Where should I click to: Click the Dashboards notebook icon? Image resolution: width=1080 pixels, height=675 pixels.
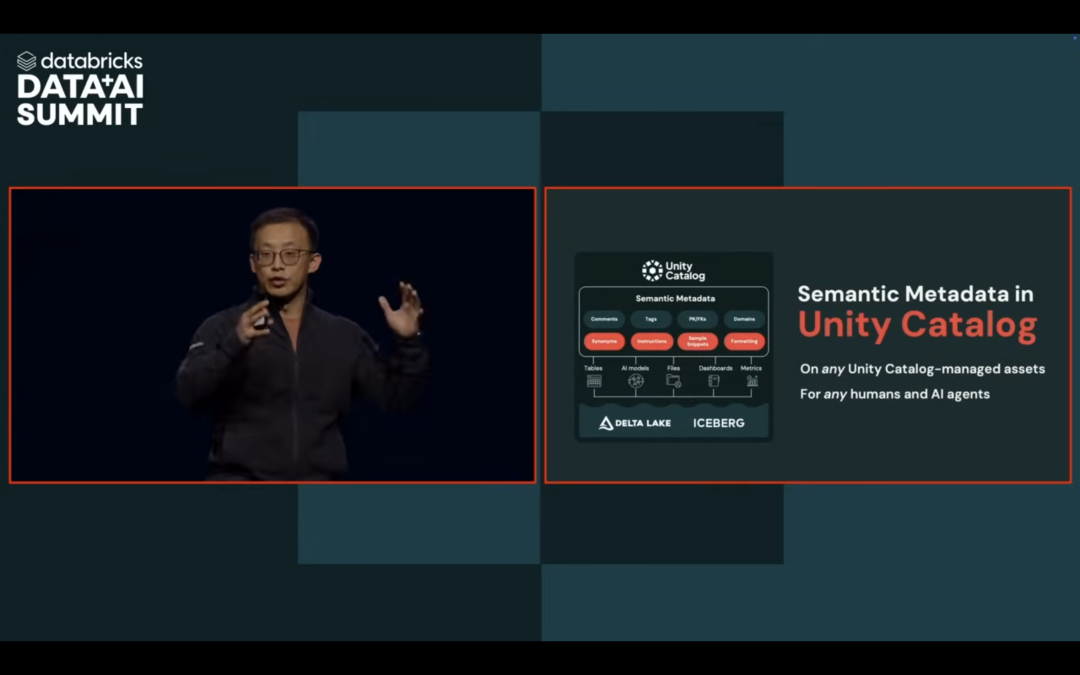pos(714,381)
